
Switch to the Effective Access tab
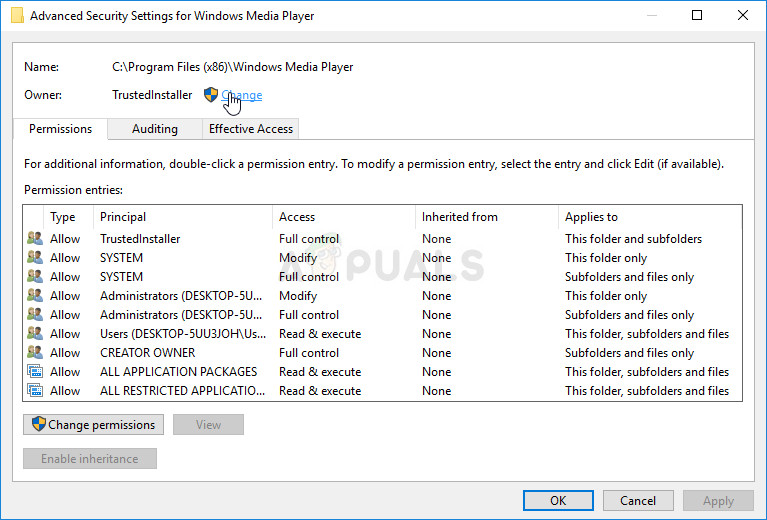pyautogui.click(x=250, y=129)
